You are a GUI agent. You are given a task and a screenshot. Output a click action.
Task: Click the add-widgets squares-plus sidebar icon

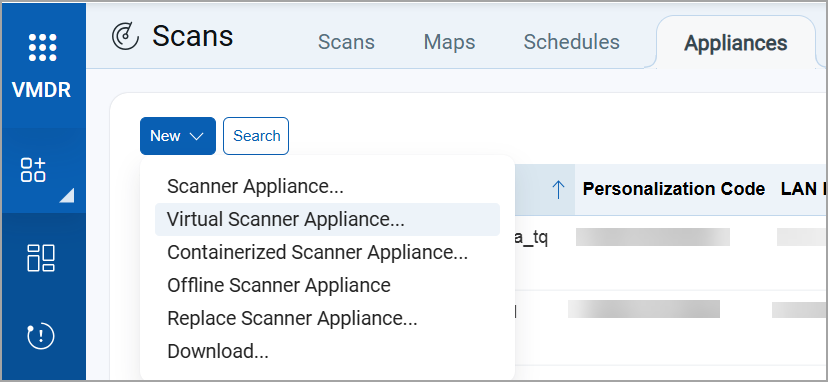tap(33, 170)
